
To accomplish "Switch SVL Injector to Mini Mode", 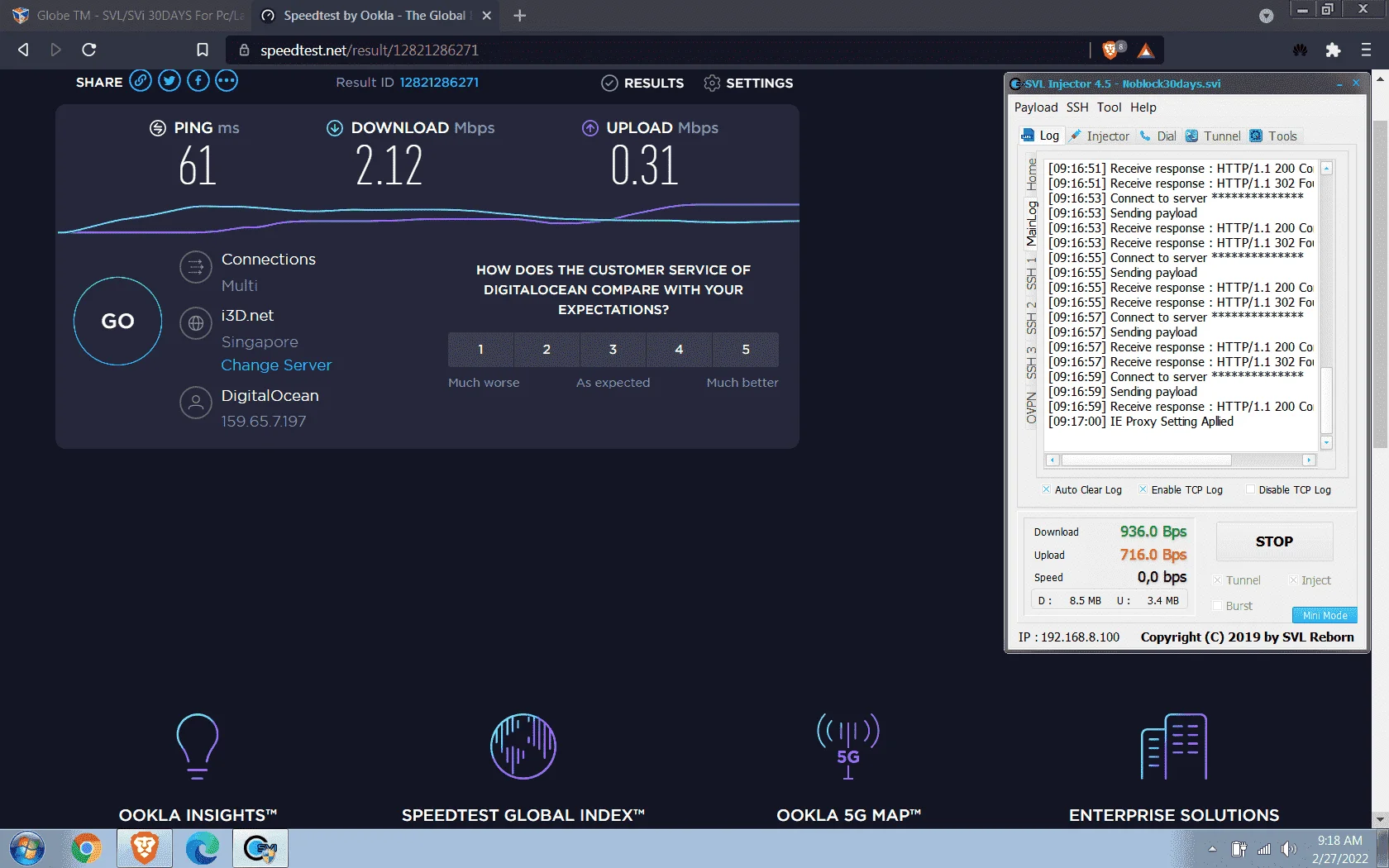I will 1325,615.
